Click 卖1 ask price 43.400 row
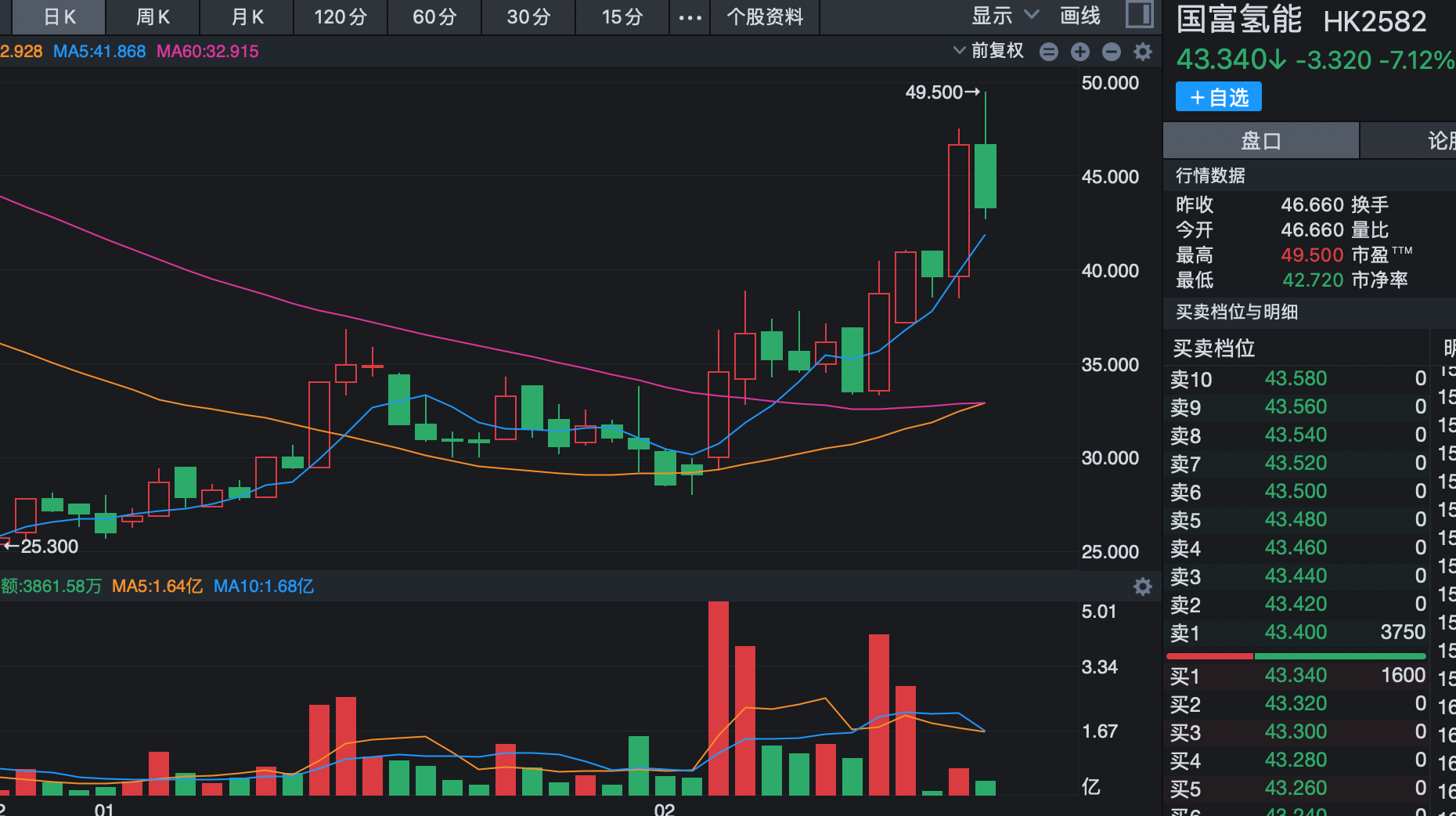This screenshot has height=816, width=1456. pos(1296,633)
